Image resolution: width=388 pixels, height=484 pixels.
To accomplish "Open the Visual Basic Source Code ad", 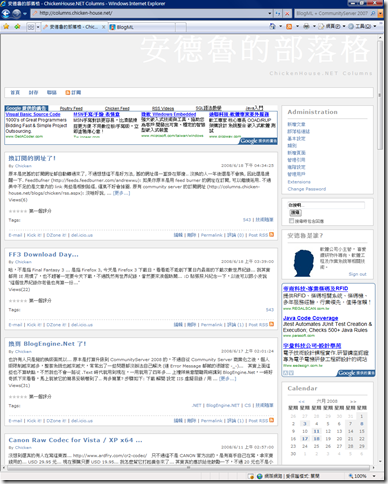I will tap(33, 114).
